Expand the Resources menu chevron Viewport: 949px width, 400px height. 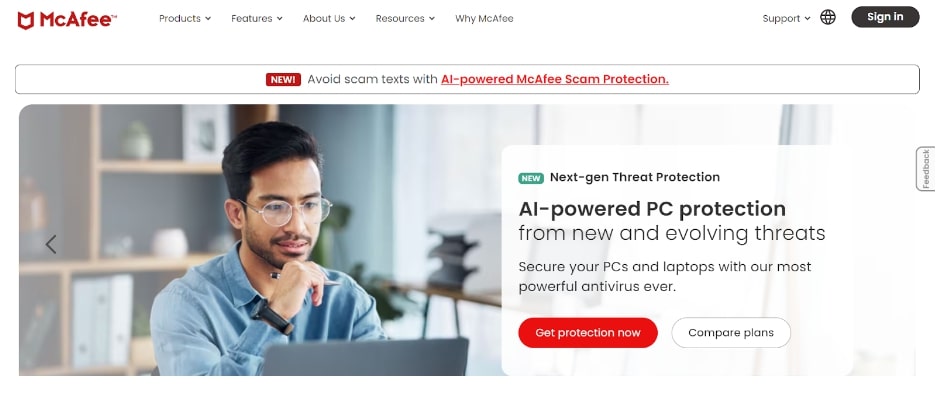(432, 19)
